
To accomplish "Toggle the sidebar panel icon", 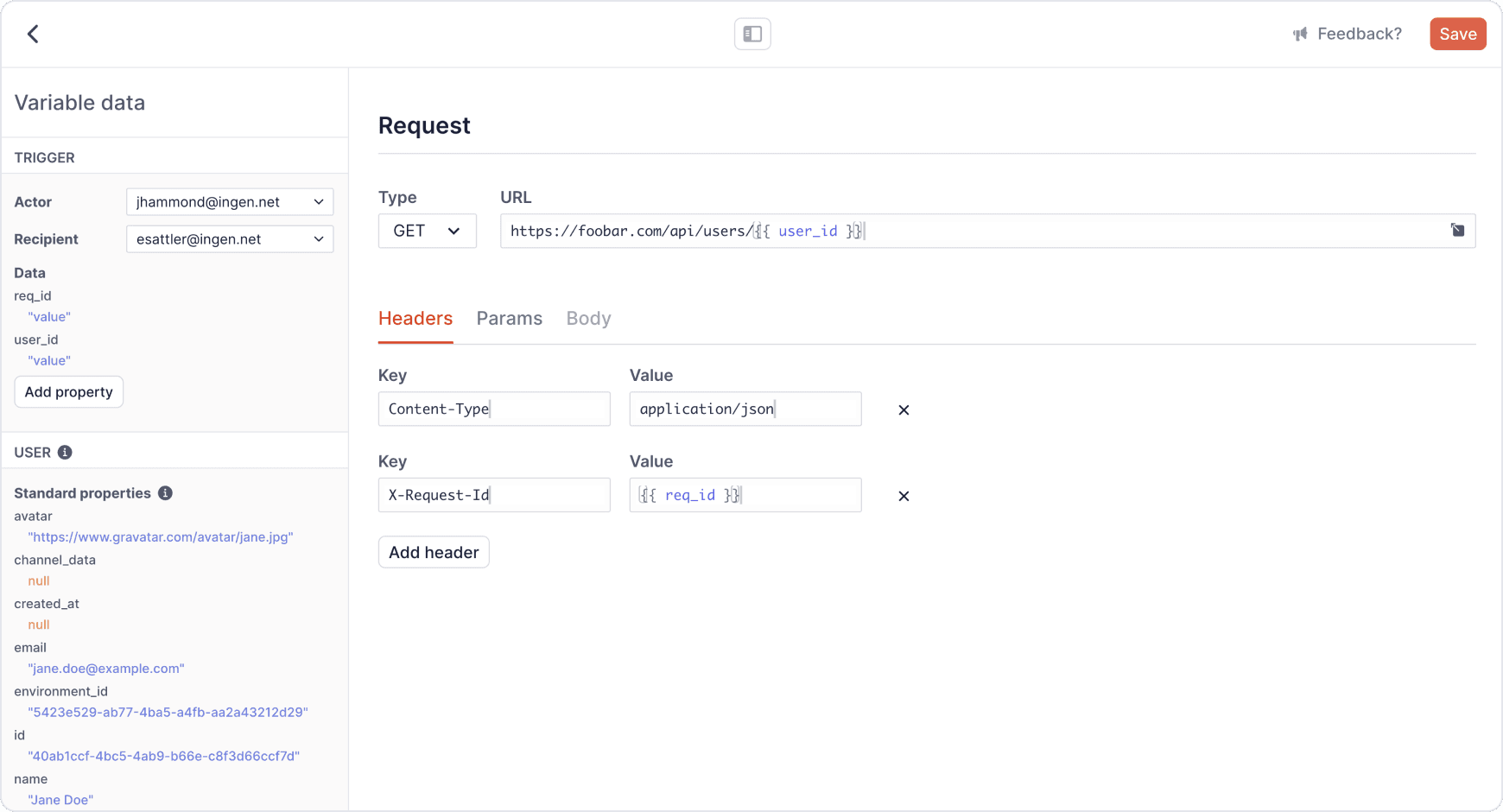I will [752, 34].
